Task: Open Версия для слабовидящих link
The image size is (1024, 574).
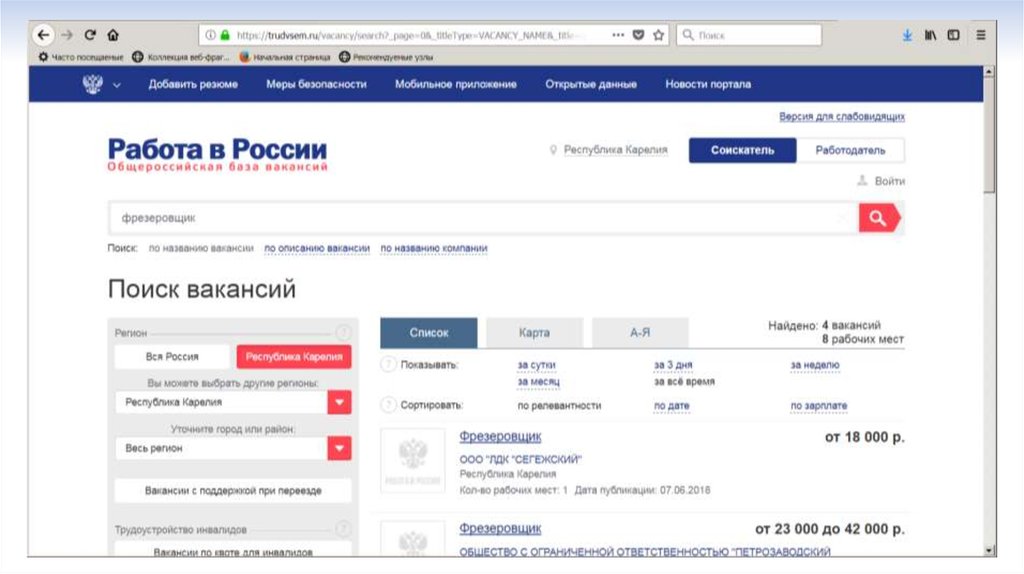Action: coord(842,117)
